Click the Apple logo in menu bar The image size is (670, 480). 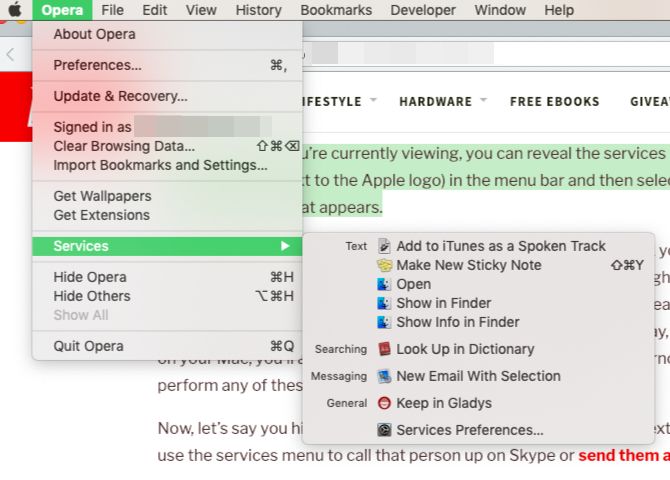(x=15, y=10)
